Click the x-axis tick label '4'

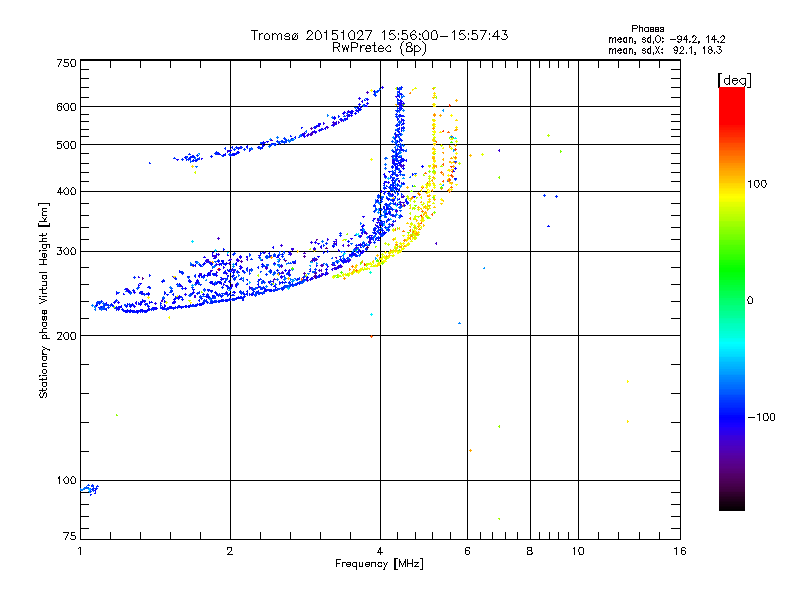coord(380,551)
